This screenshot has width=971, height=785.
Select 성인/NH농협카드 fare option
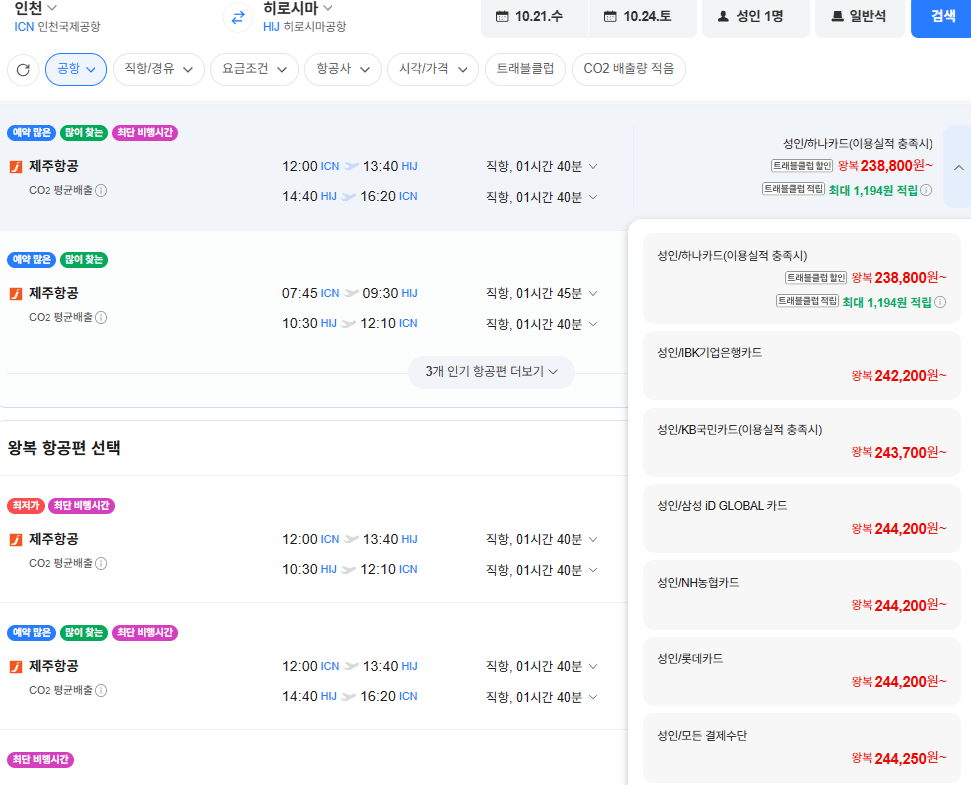point(801,595)
